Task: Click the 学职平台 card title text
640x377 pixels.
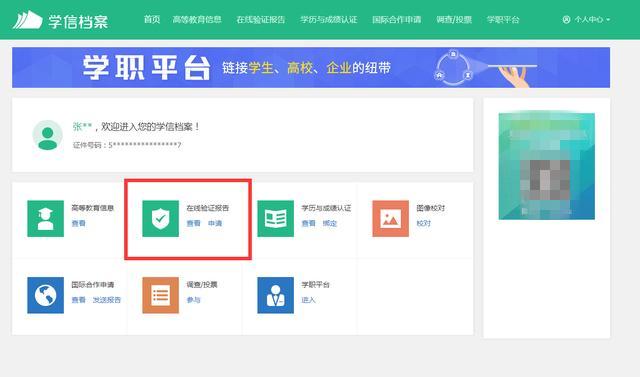Action: (x=316, y=284)
